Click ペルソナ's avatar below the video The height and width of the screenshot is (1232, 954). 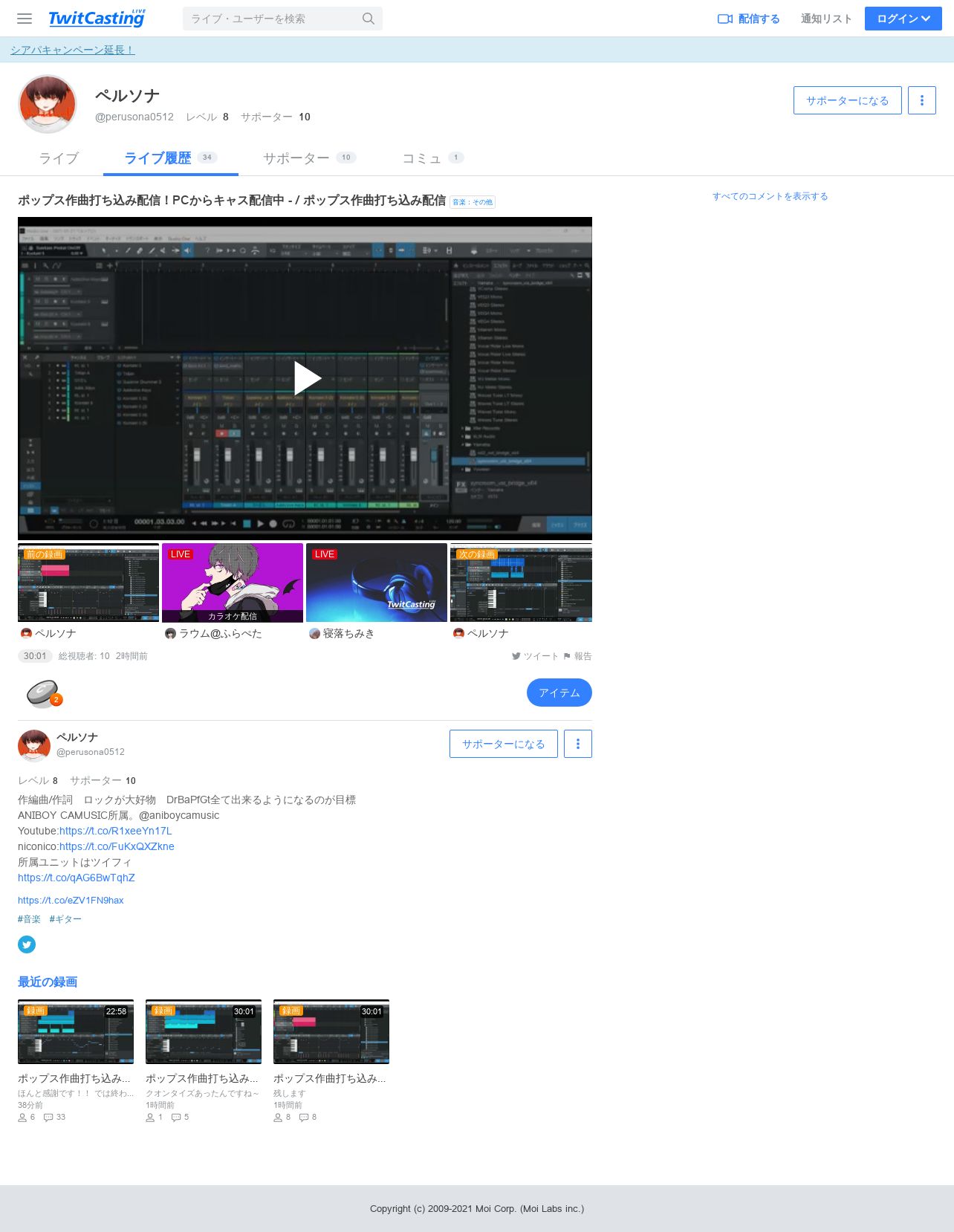pos(34,745)
